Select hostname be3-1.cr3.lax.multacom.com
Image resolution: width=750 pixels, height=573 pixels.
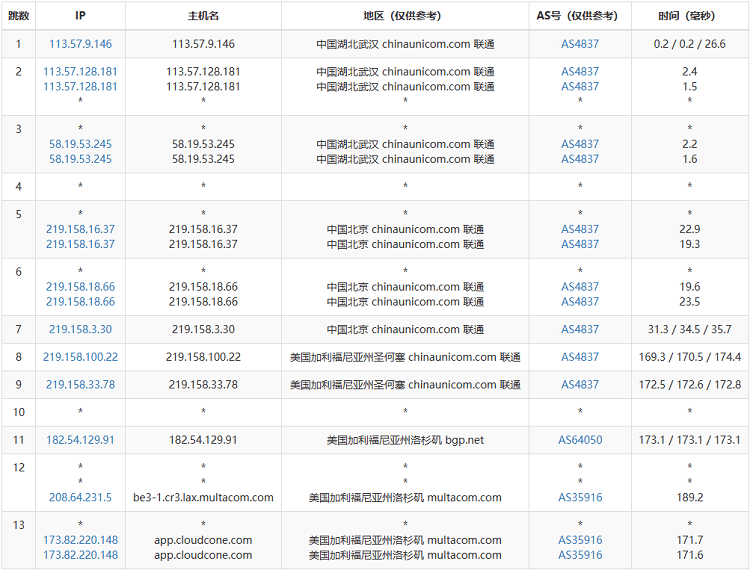(203, 497)
